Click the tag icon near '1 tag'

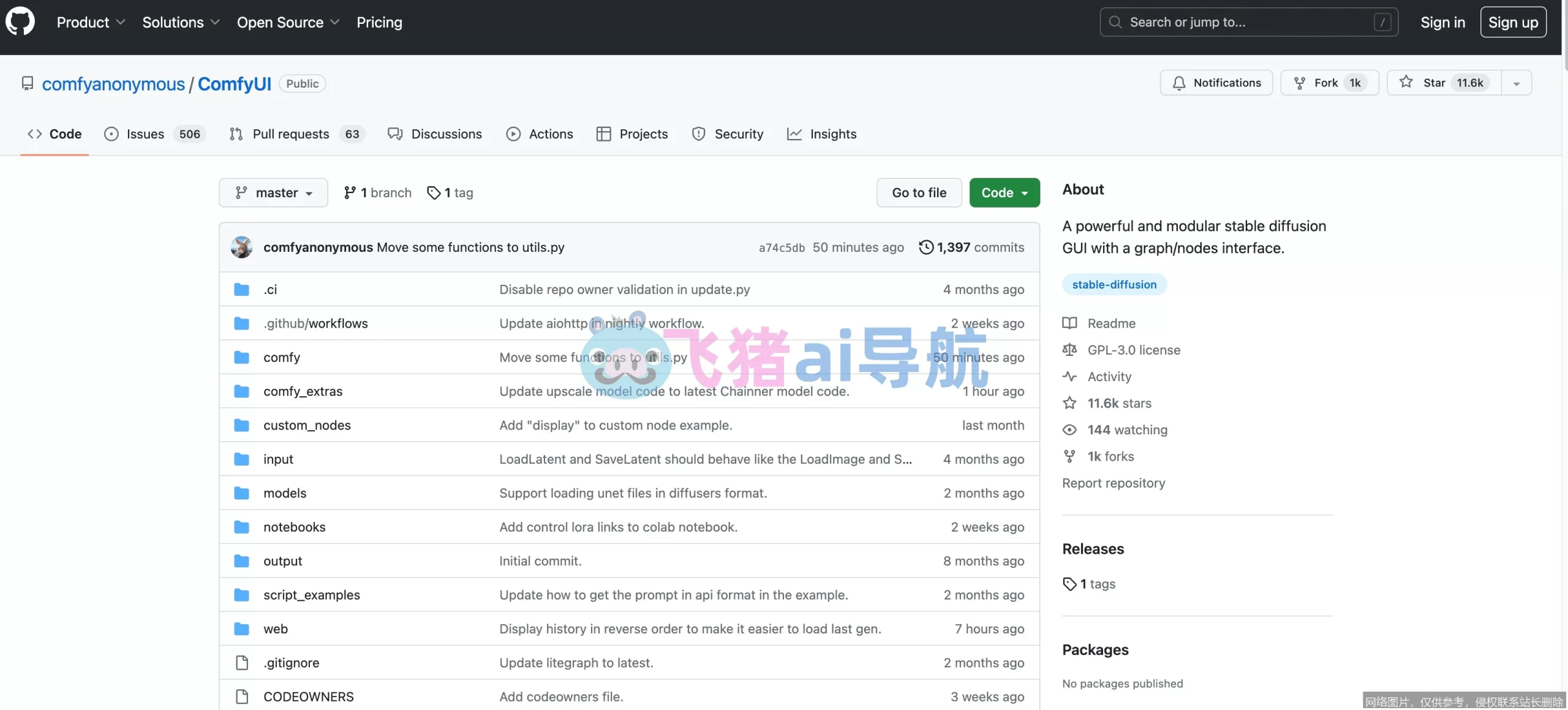435,192
